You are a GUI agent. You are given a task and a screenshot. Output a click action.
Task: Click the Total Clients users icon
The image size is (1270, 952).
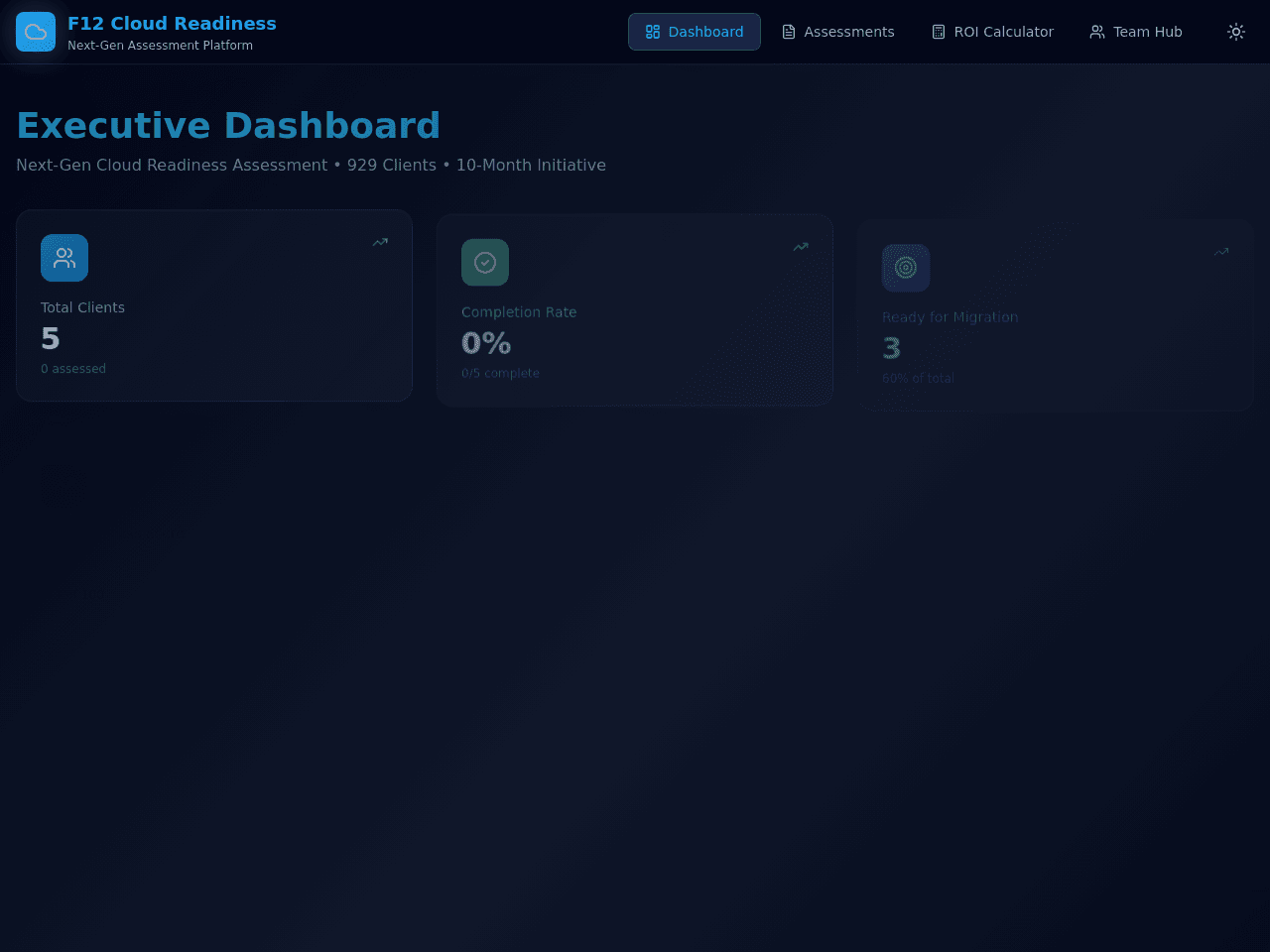[x=64, y=258]
